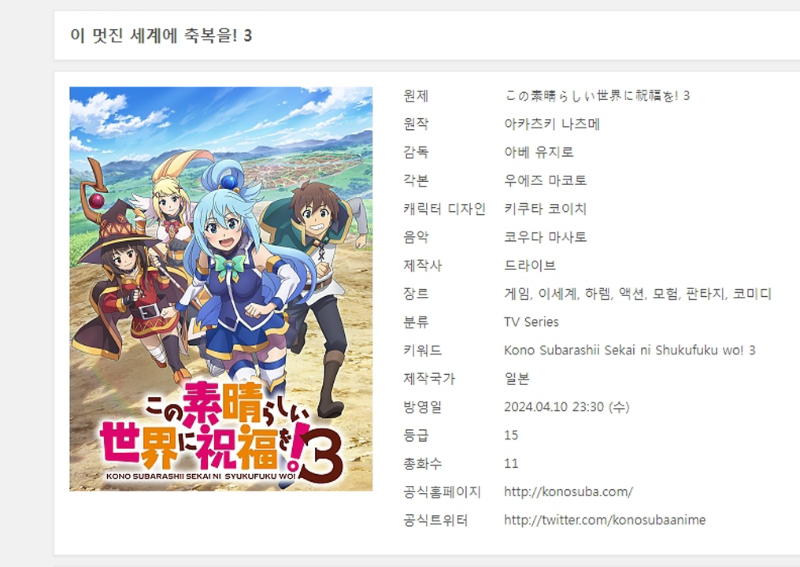Open the konosuba.com official homepage link
This screenshot has width=800, height=567.
pyautogui.click(x=568, y=492)
